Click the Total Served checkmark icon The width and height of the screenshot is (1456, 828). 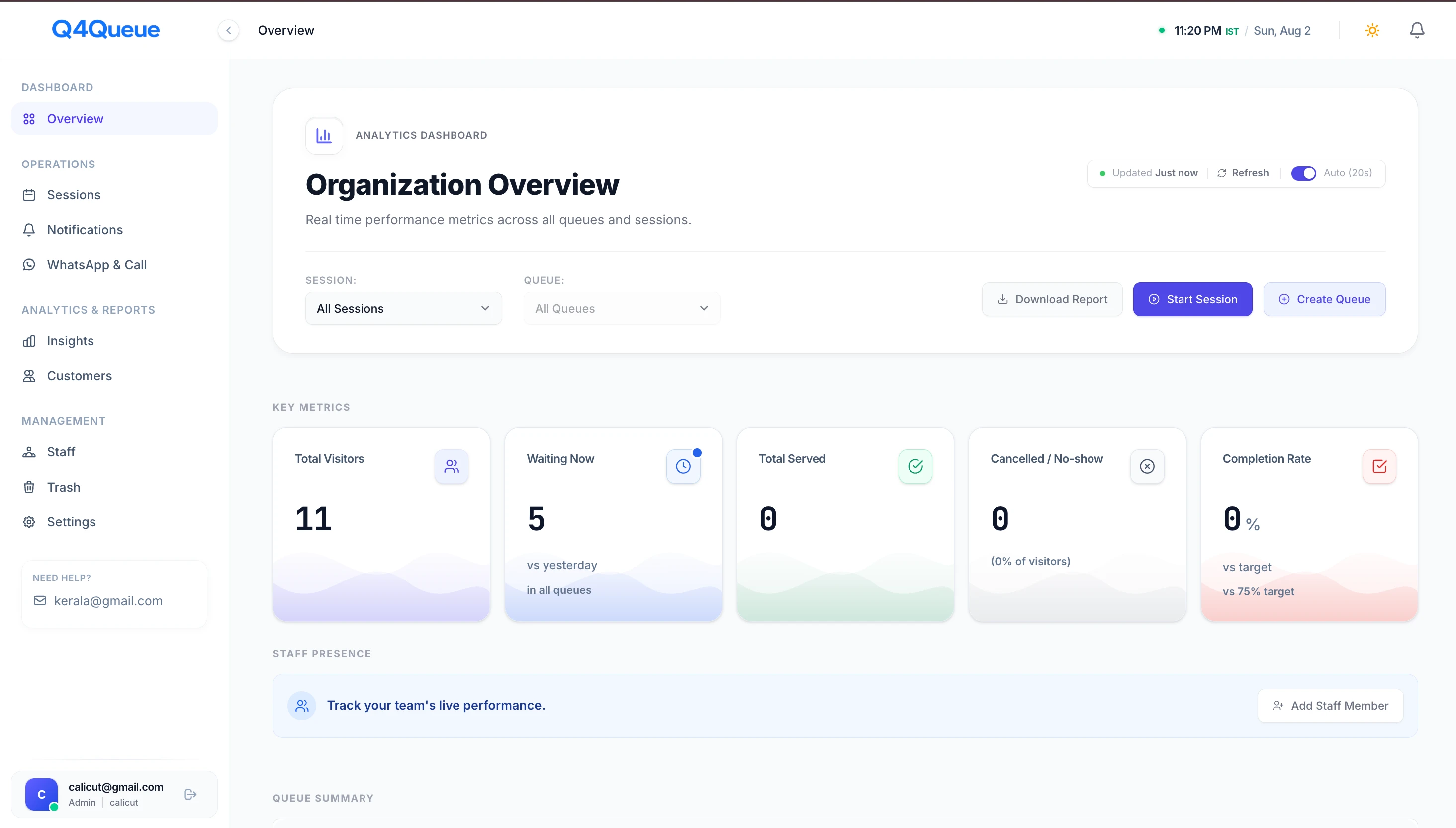click(915, 466)
